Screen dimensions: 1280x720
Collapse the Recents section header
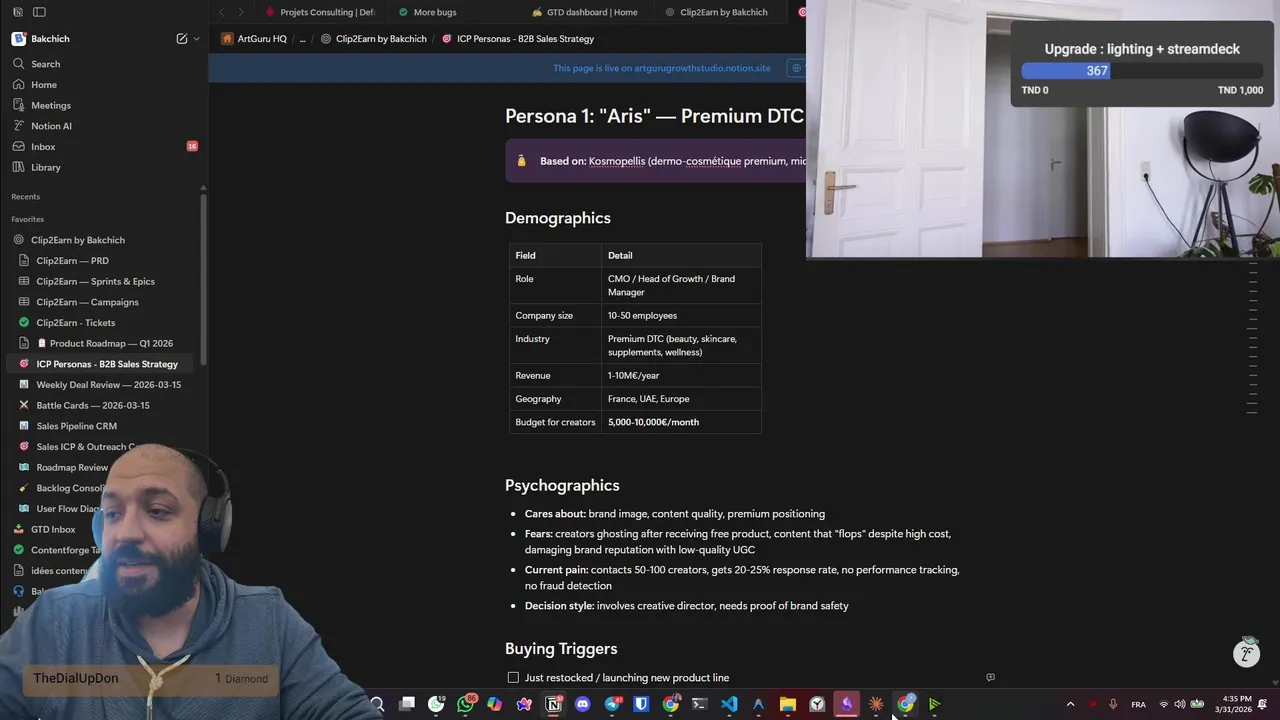click(26, 197)
